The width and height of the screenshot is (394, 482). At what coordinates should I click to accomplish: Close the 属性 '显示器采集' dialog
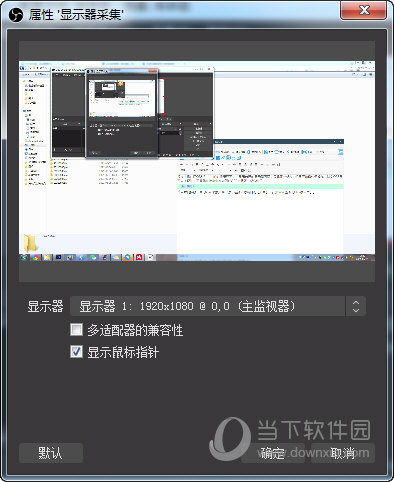coord(364,10)
